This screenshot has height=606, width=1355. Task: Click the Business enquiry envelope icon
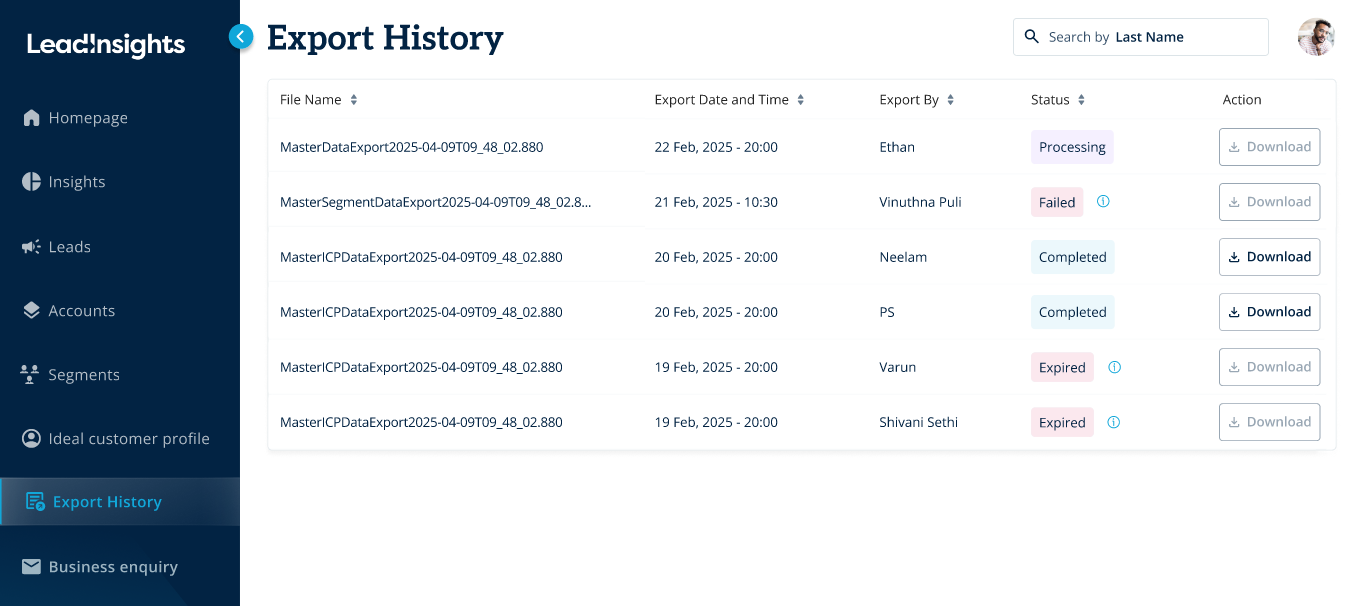click(x=31, y=567)
